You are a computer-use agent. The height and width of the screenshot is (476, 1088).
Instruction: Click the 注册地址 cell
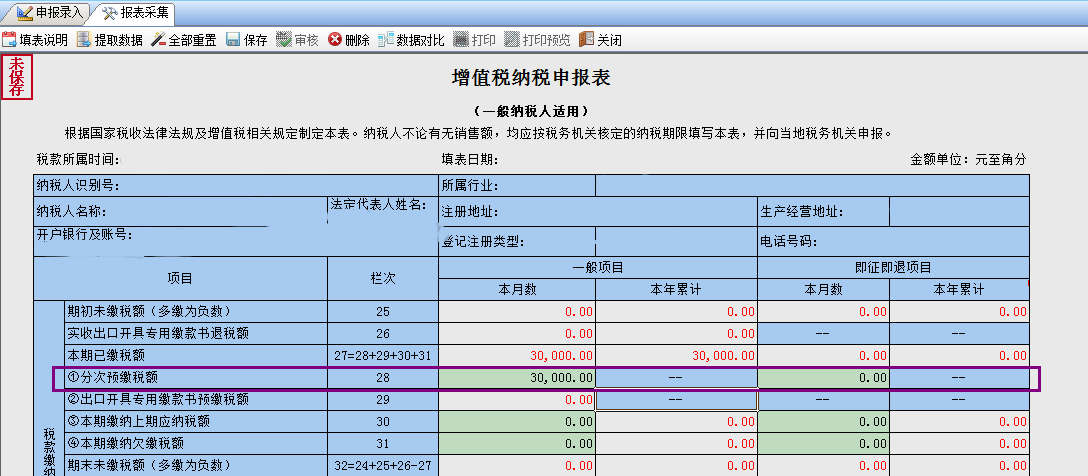(597, 212)
